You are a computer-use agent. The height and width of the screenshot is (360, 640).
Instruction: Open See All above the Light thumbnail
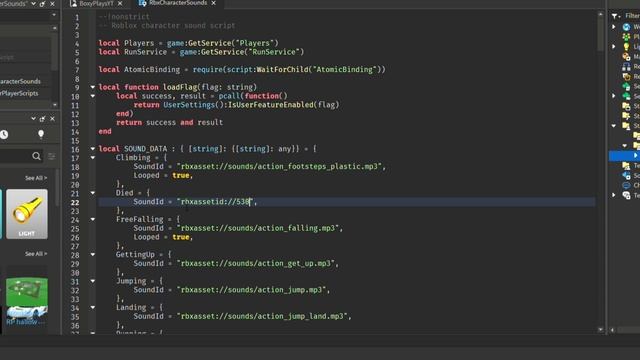(x=36, y=178)
